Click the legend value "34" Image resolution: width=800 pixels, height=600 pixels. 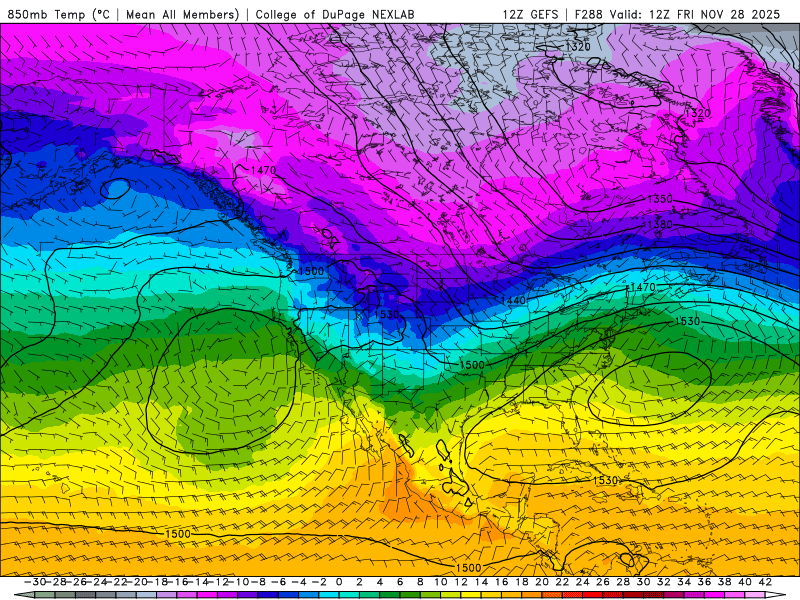coord(684,582)
